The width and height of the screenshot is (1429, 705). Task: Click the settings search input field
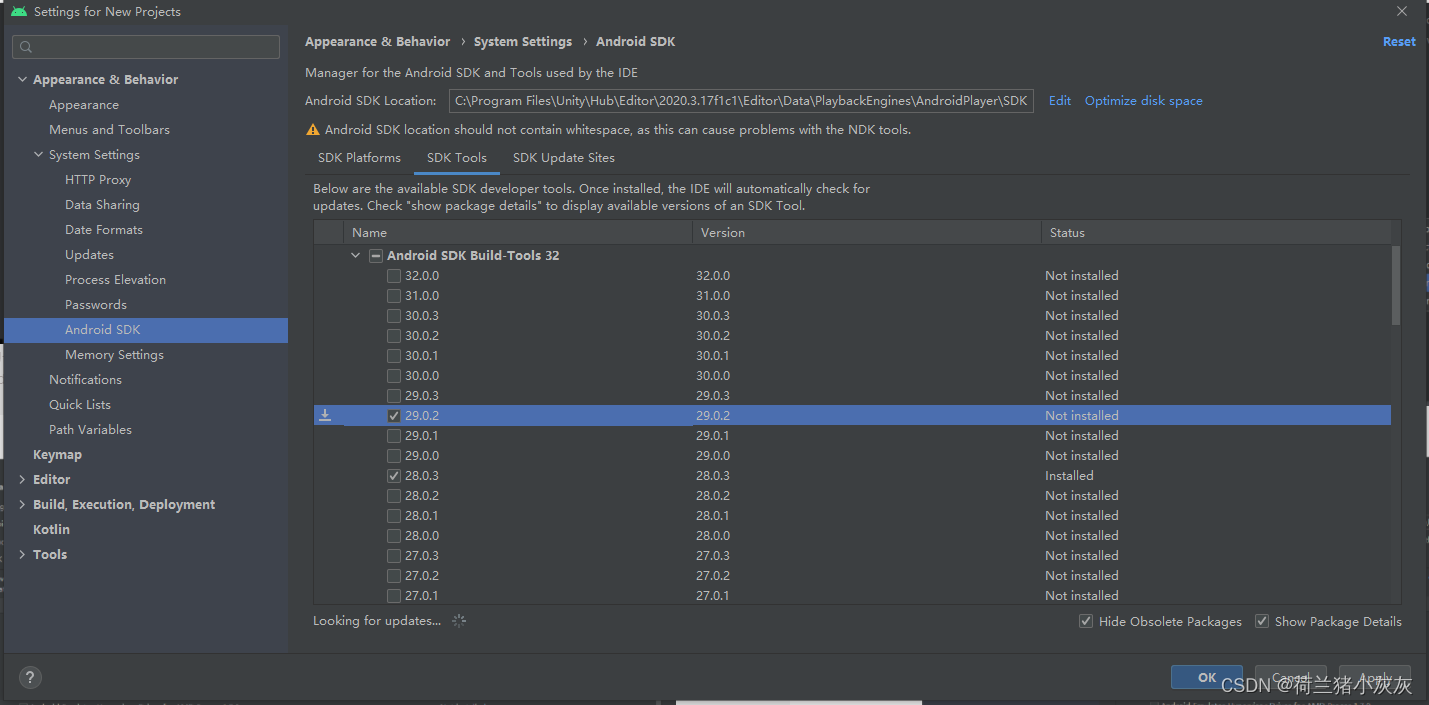tap(146, 47)
